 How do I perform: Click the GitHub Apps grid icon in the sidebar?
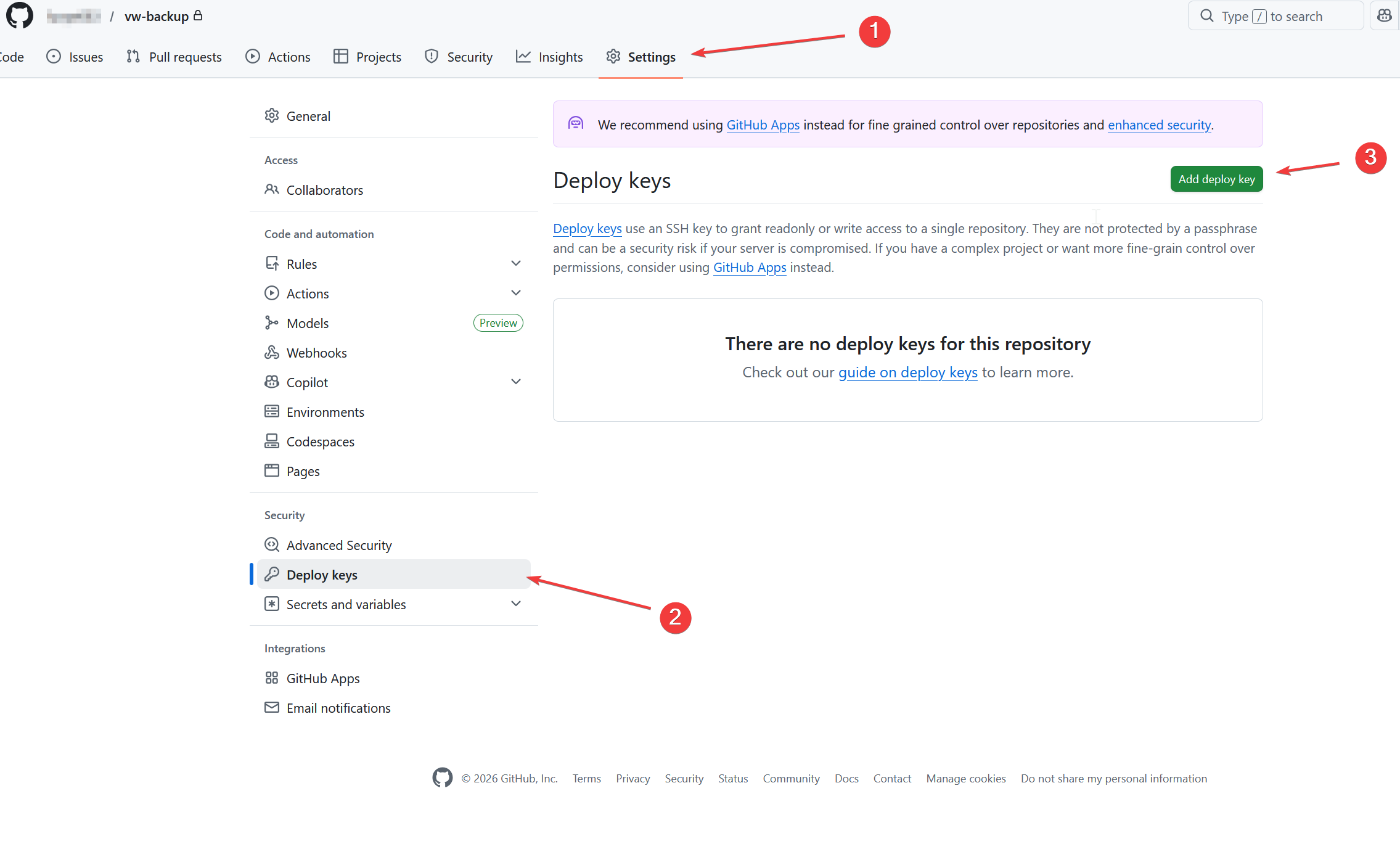click(x=272, y=678)
